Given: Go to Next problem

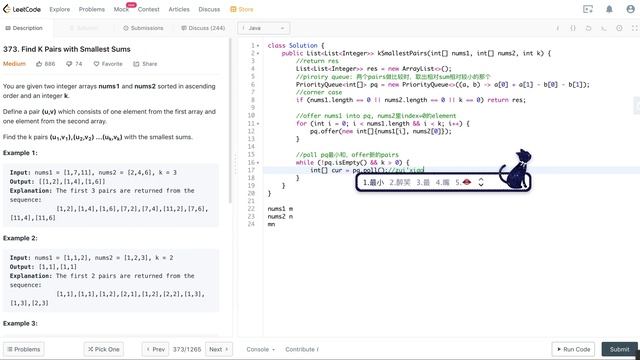Looking at the screenshot, I should (218, 349).
